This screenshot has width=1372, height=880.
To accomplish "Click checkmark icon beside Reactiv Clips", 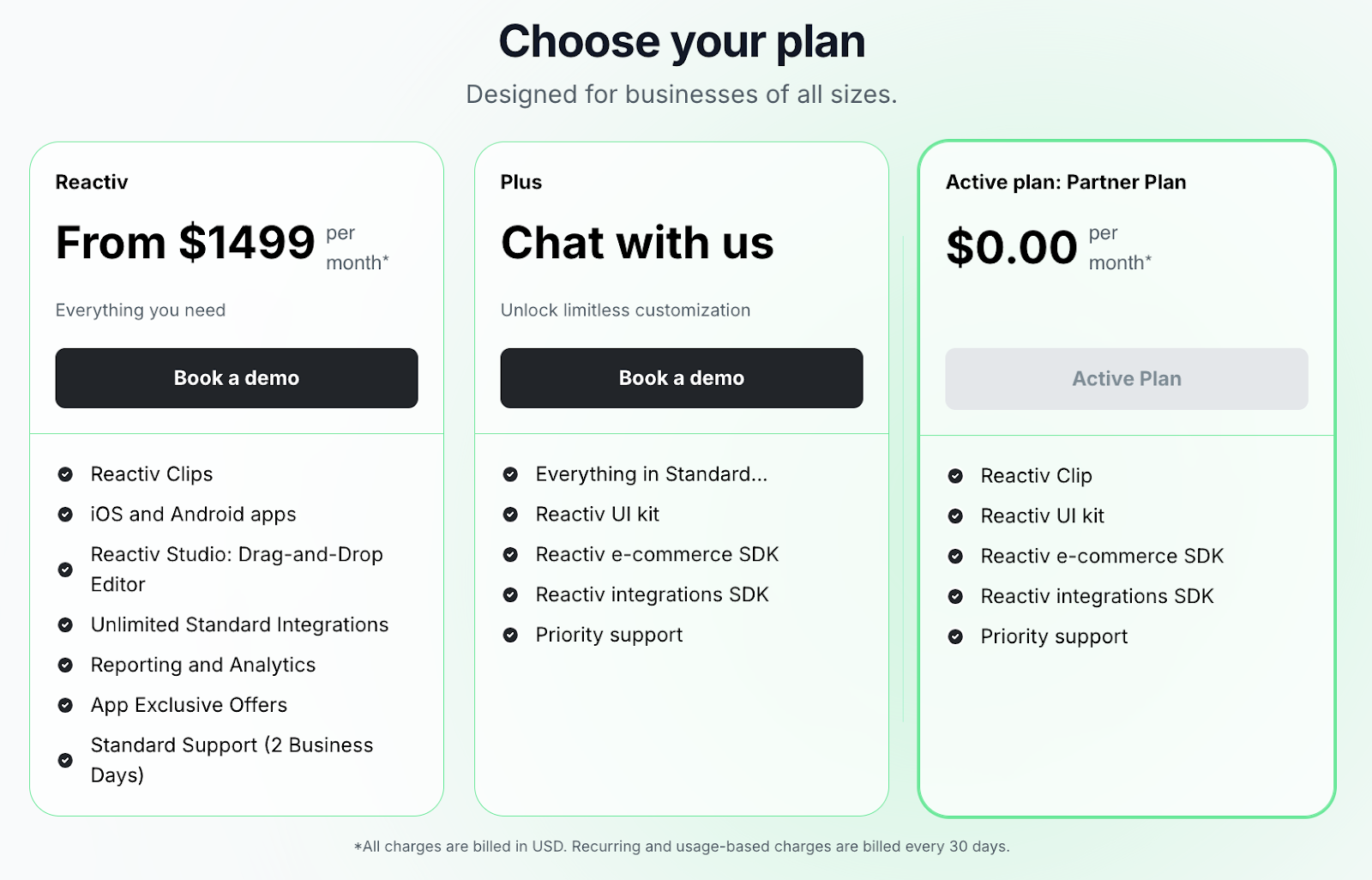I will tap(65, 474).
